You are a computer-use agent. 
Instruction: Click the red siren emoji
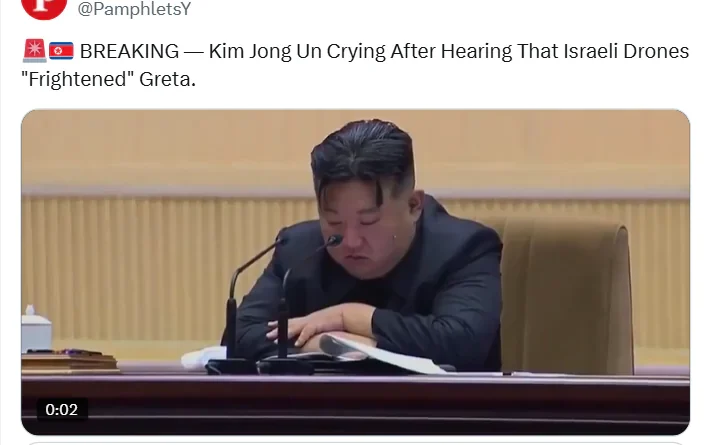click(34, 50)
